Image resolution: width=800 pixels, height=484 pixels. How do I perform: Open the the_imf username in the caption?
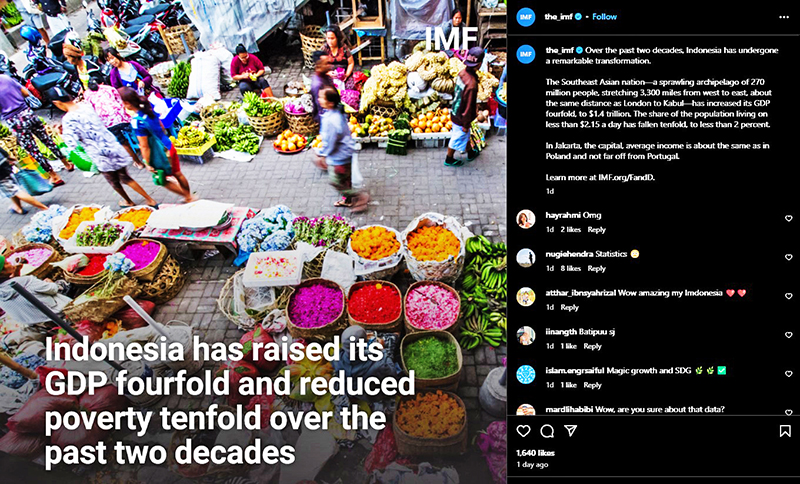pyautogui.click(x=560, y=50)
